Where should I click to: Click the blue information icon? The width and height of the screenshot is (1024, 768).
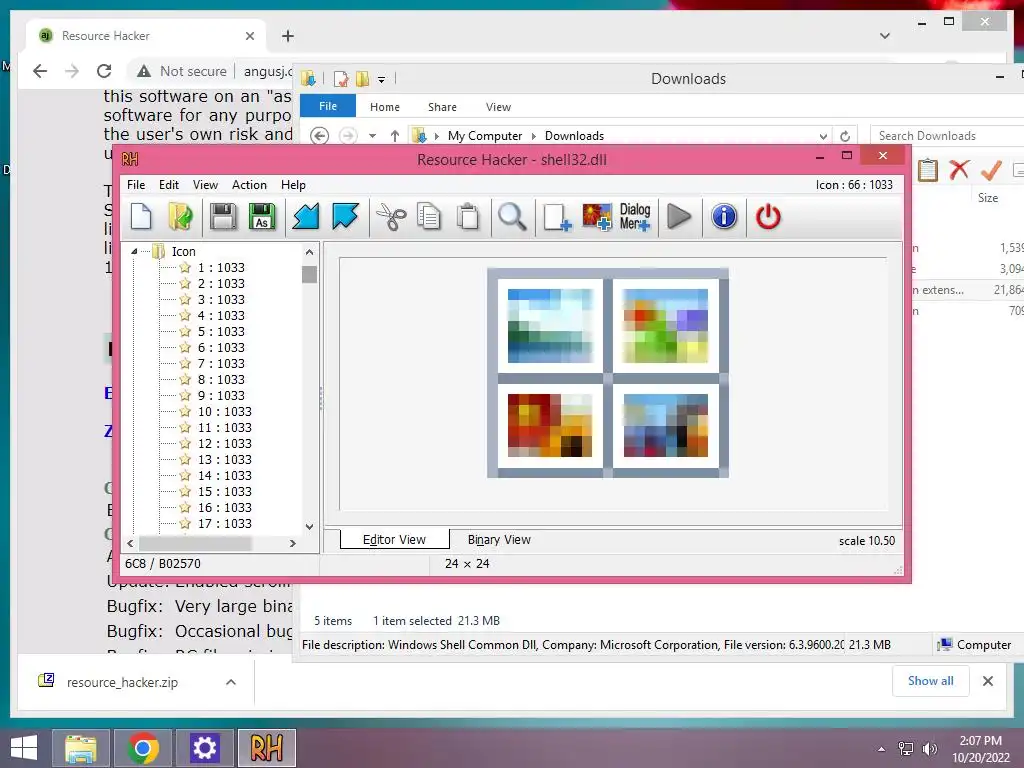(724, 217)
